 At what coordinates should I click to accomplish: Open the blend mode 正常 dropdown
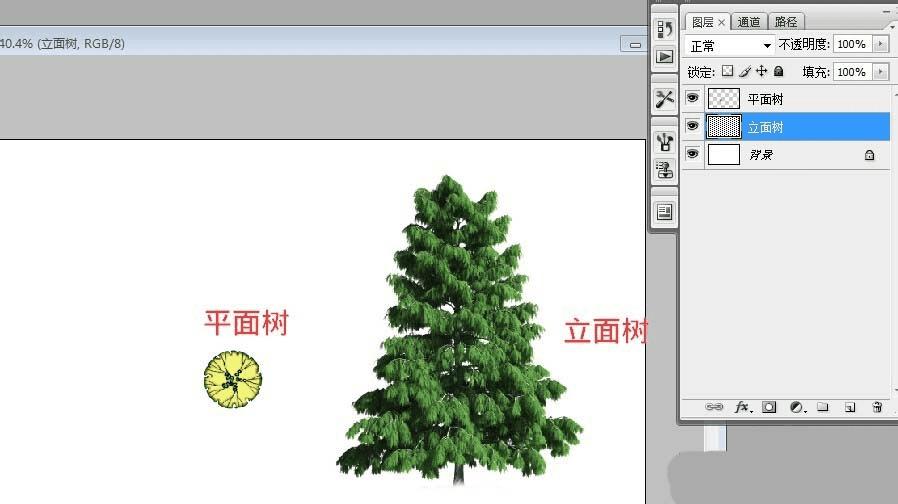coord(730,45)
